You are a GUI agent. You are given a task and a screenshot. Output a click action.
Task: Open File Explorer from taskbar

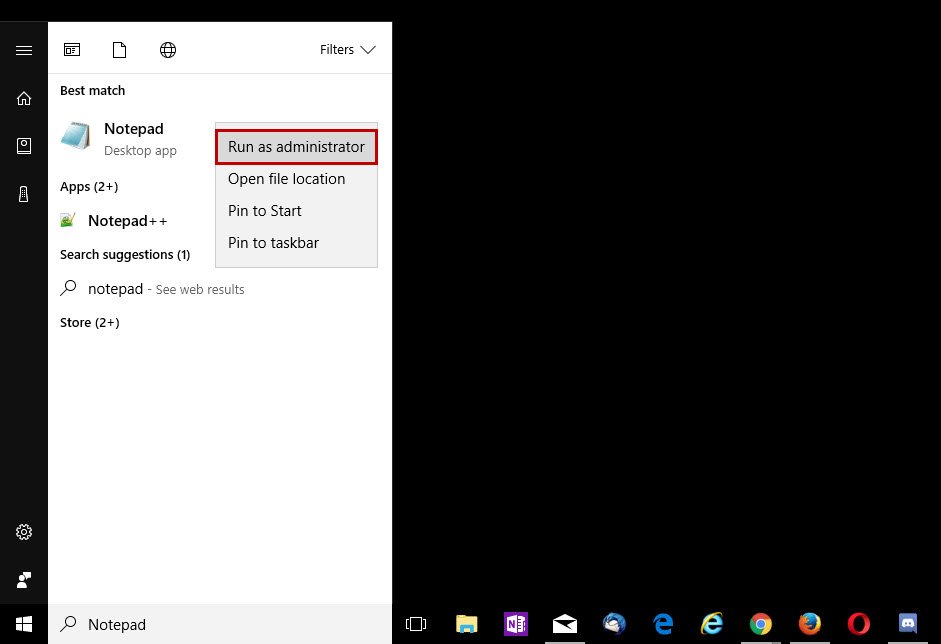[x=466, y=624]
